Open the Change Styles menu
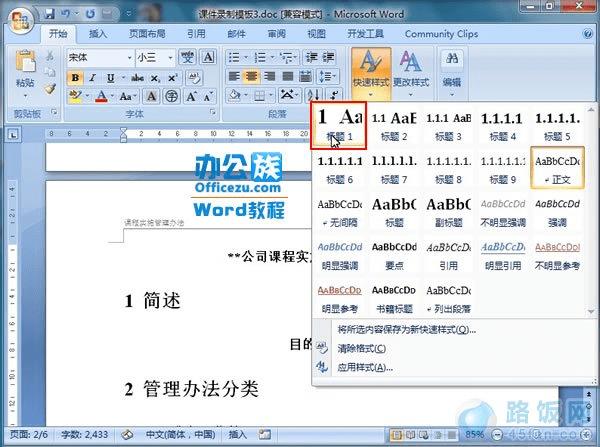Screen dimensions: 600x447 pos(411,73)
